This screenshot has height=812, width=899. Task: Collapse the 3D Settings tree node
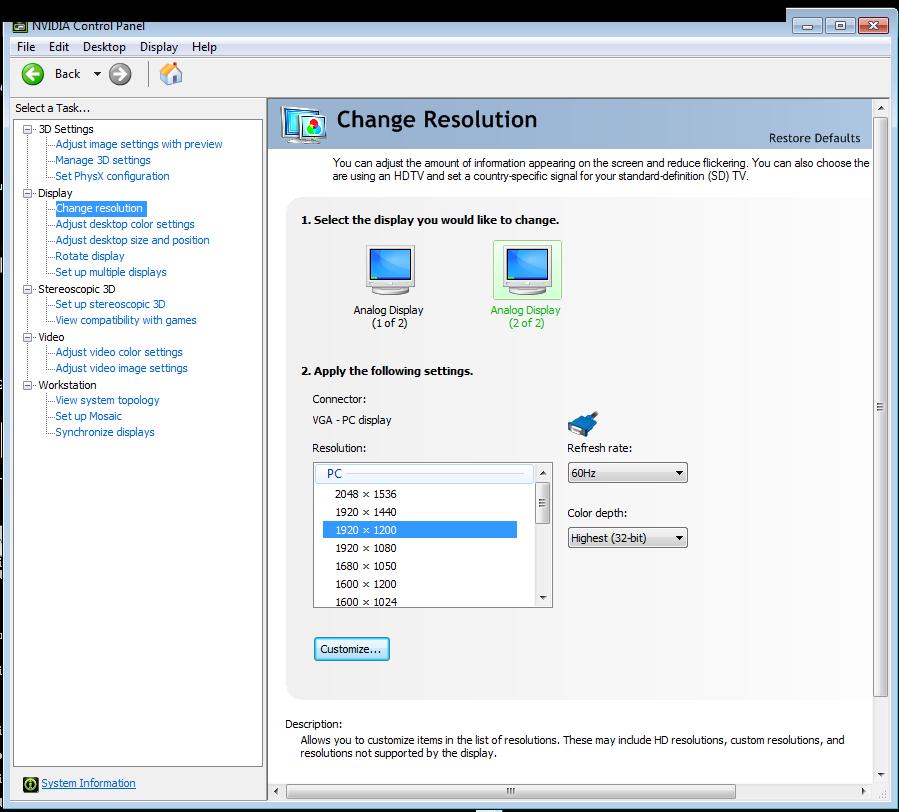tap(27, 130)
